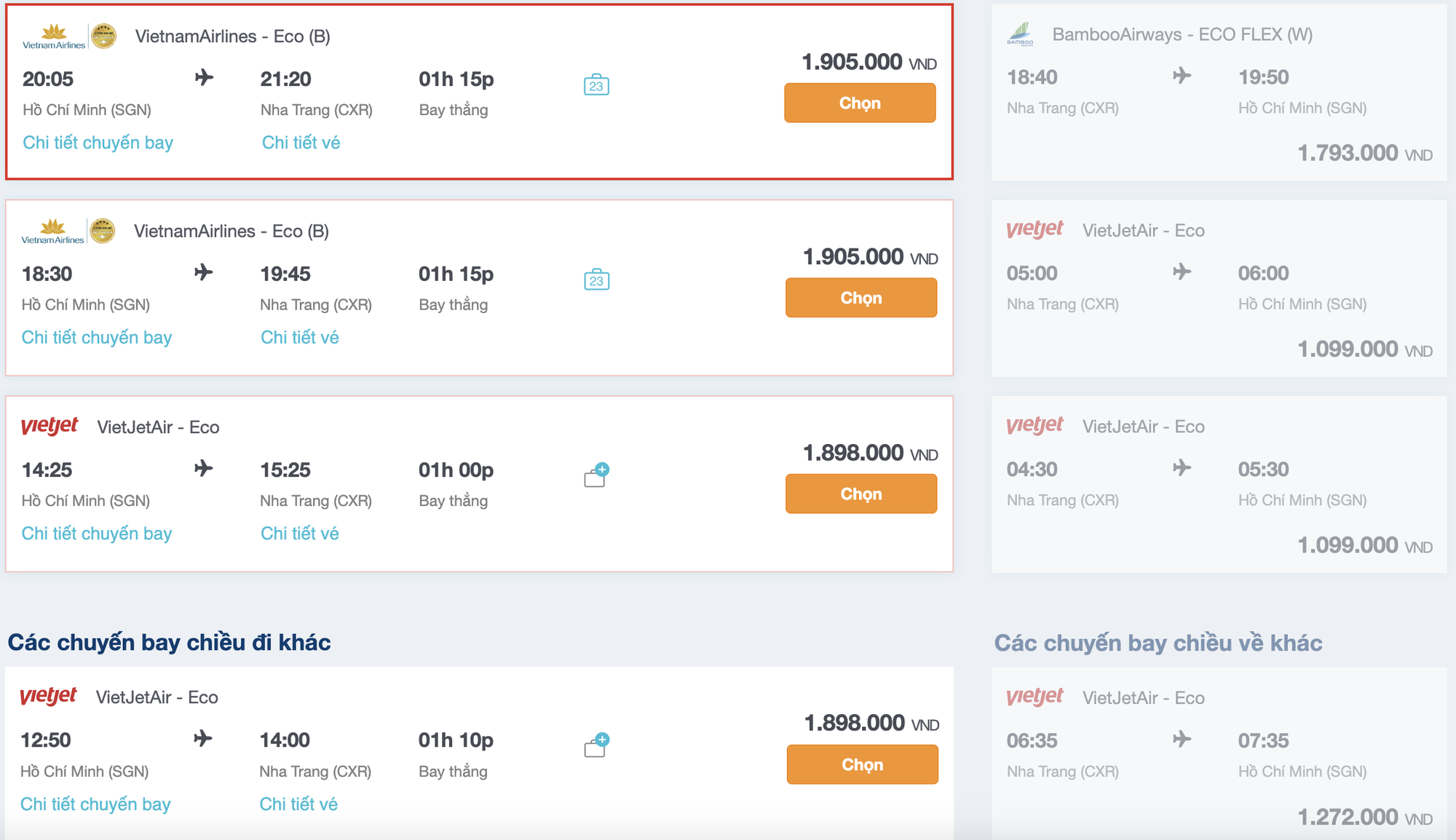Open Chi tiết vé for the 12:50 flight
This screenshot has height=840, width=1456.
pyautogui.click(x=298, y=804)
